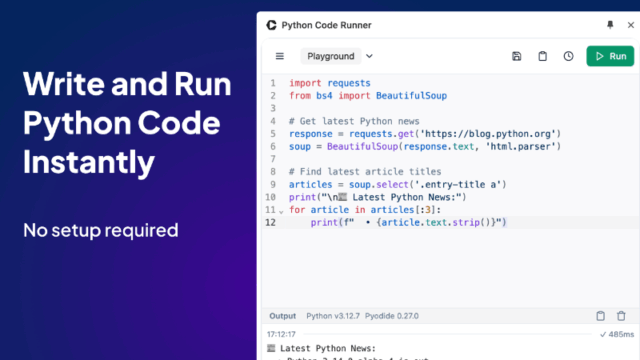Click the 'soup = BeautifulSoup(...)' line
Viewport: 640px width, 360px height.
[x=425, y=146]
